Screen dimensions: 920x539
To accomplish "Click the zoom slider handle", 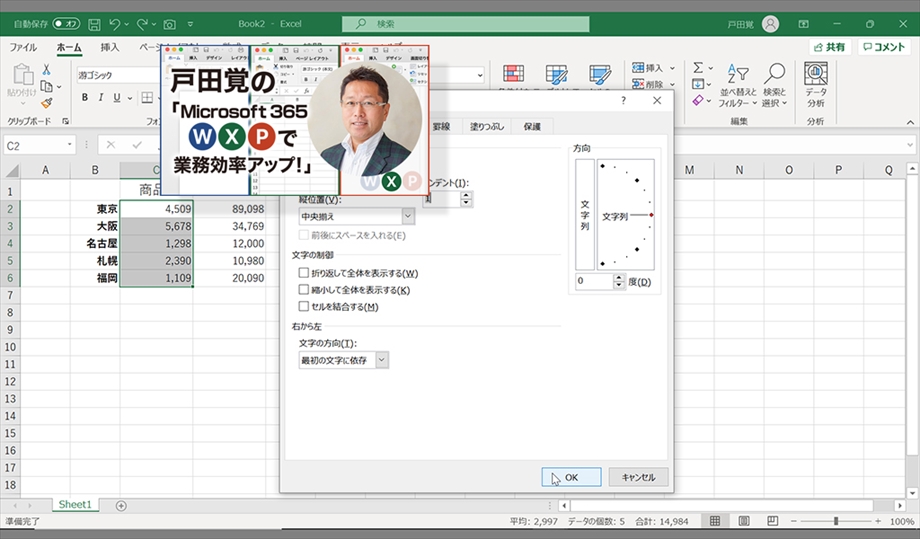I will click(x=836, y=521).
